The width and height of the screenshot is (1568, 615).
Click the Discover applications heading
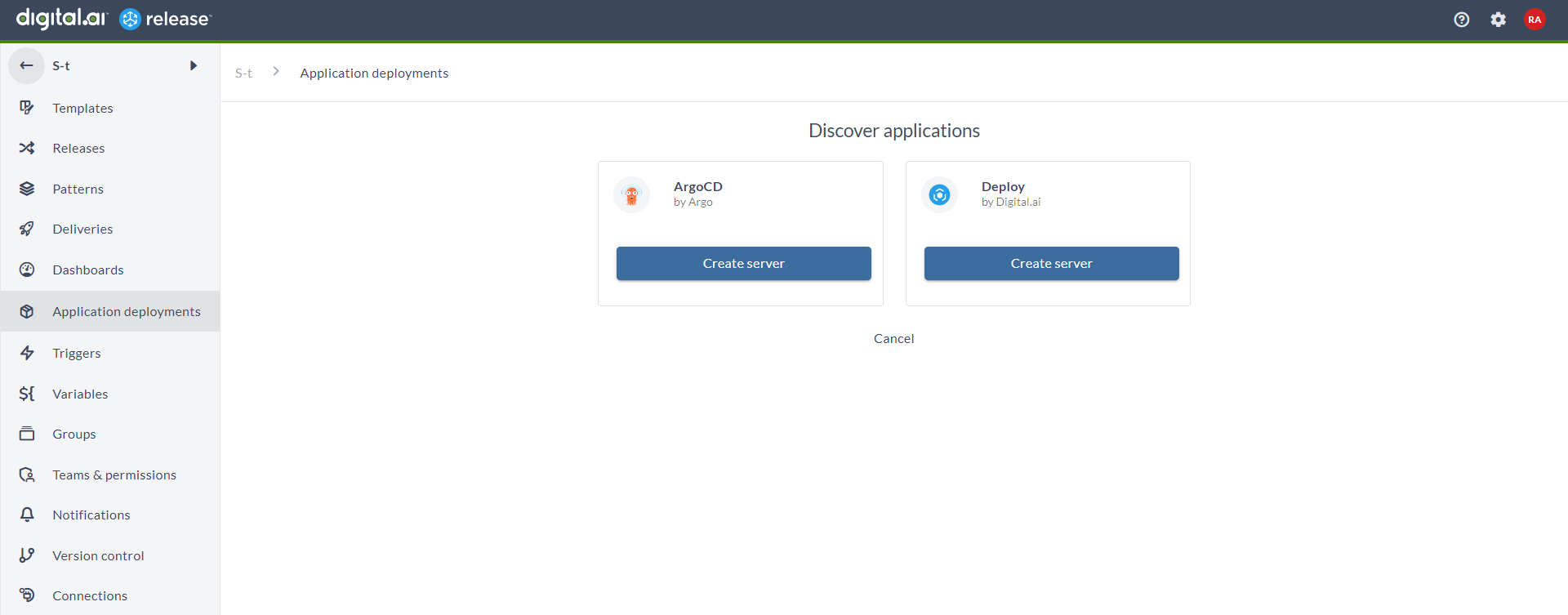click(893, 131)
